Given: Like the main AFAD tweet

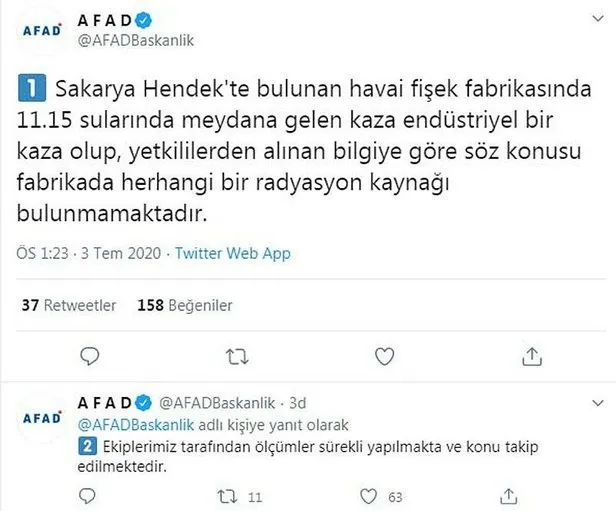Looking at the screenshot, I should 384,357.
